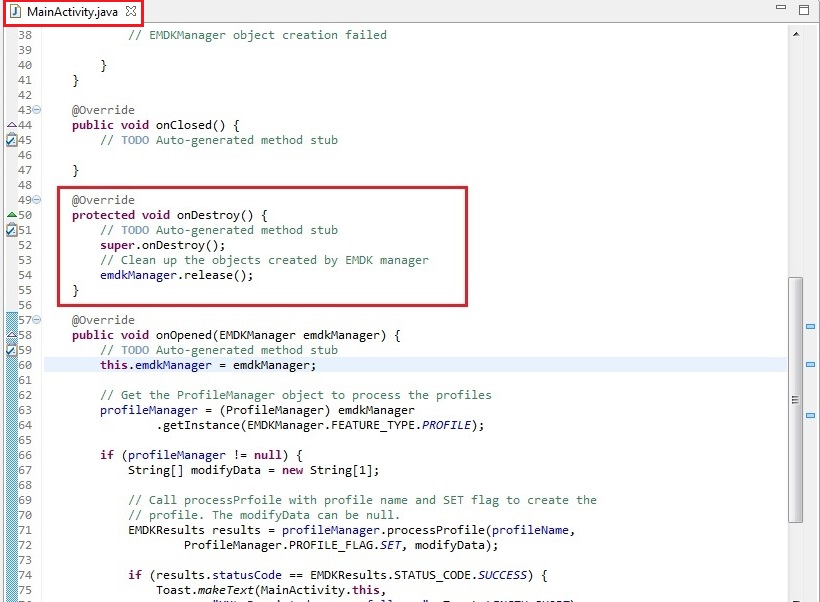Collapse the onOpened method fold at line 57
The height and width of the screenshot is (602, 820).
pos(37,320)
